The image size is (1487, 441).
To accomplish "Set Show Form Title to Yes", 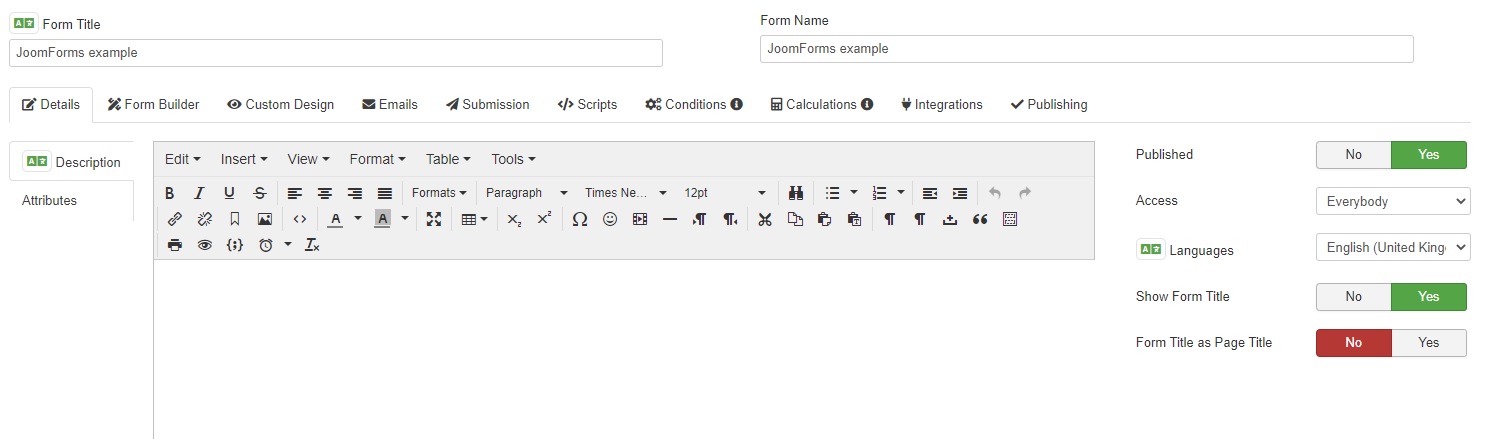I will click(1429, 297).
